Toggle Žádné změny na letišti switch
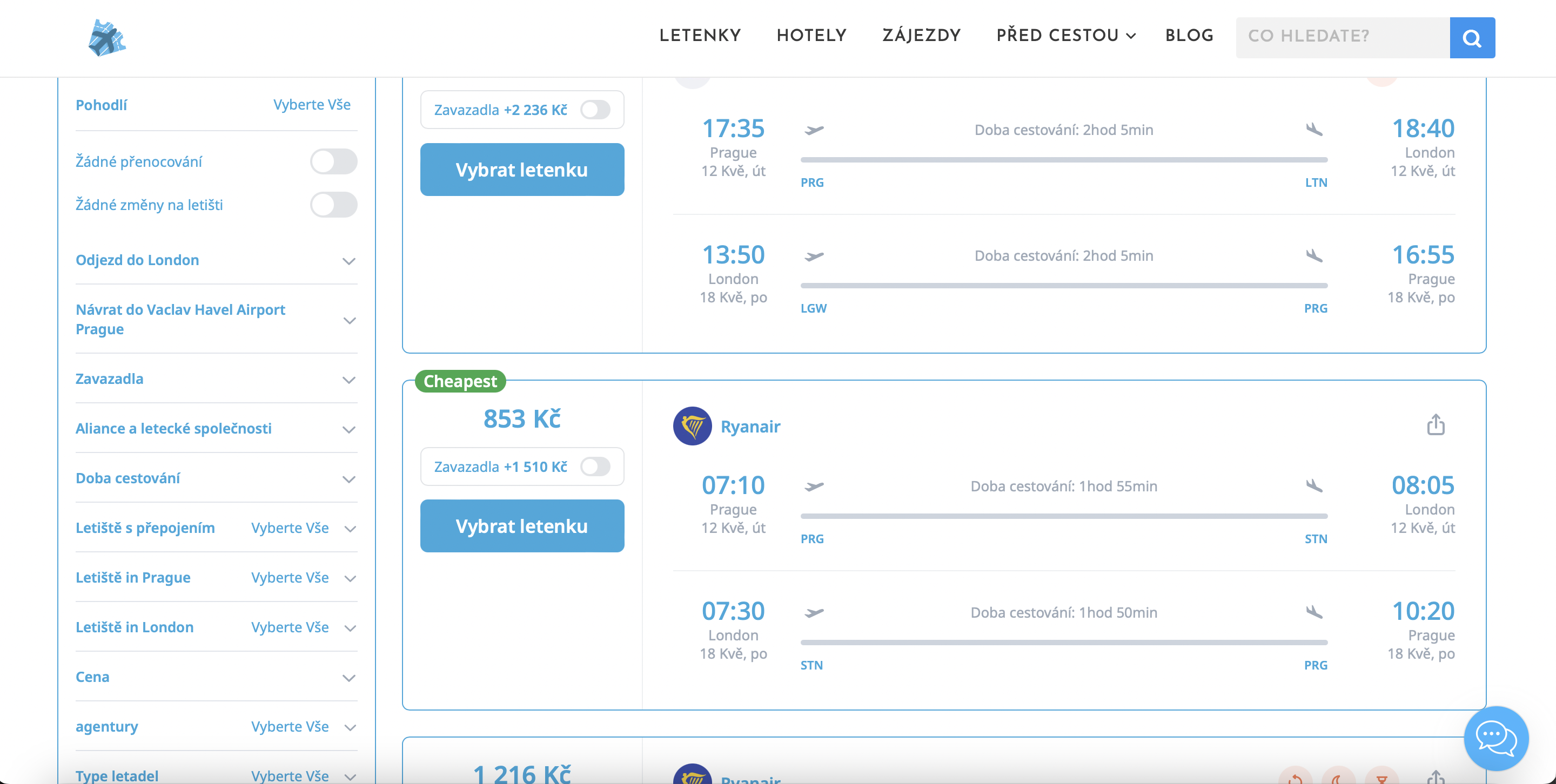Image resolution: width=1556 pixels, height=784 pixels. (x=333, y=205)
